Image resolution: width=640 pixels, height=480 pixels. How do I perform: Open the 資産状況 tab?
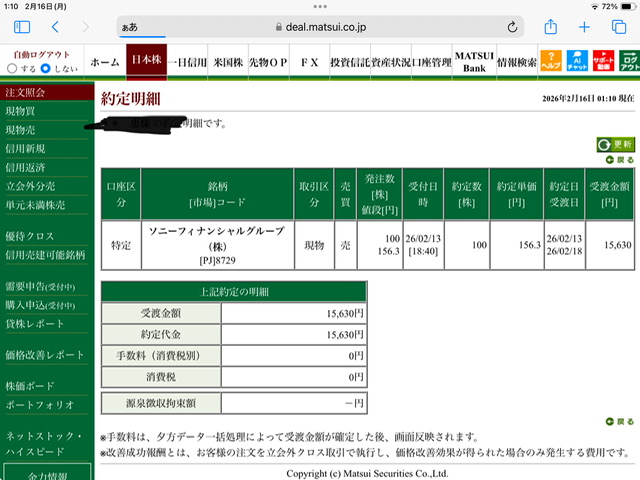point(391,62)
